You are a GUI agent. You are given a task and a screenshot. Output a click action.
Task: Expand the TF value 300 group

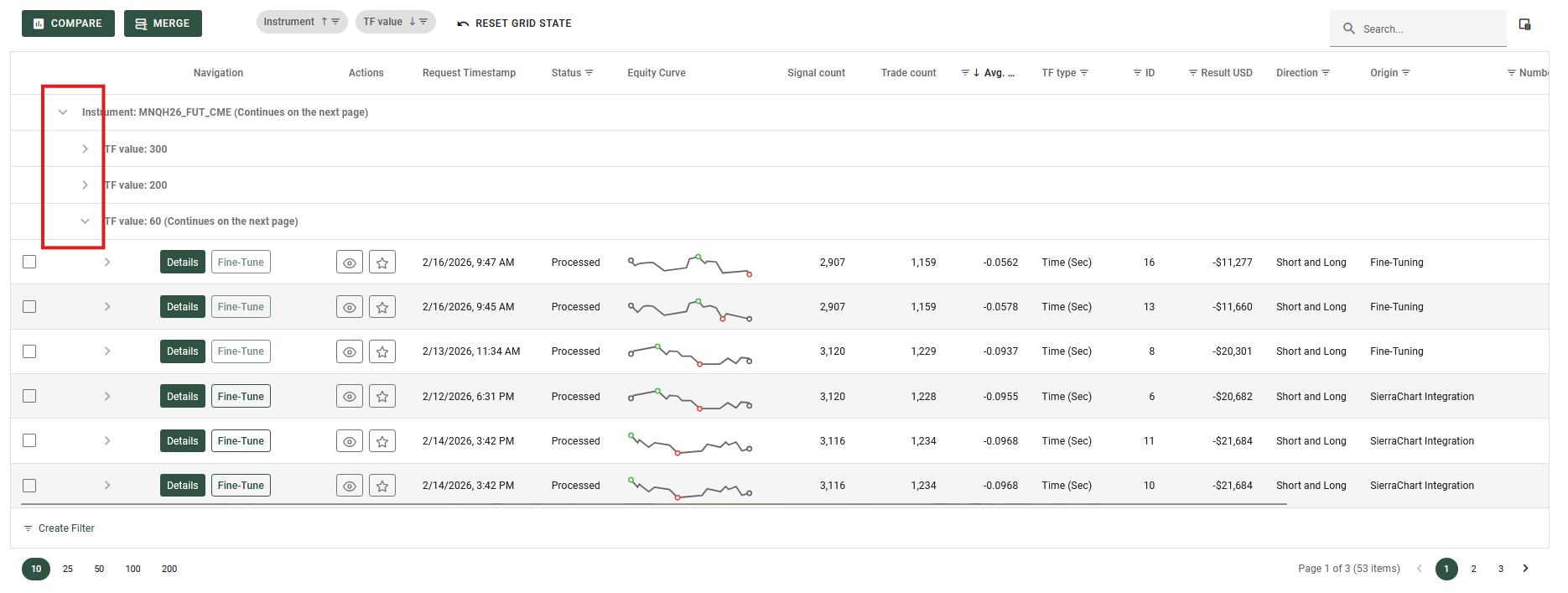pyautogui.click(x=85, y=148)
